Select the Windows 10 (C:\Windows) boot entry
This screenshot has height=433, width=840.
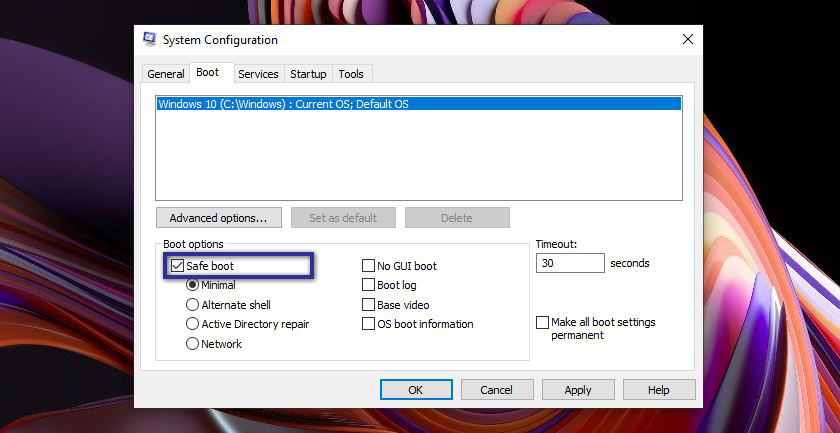pyautogui.click(x=419, y=104)
